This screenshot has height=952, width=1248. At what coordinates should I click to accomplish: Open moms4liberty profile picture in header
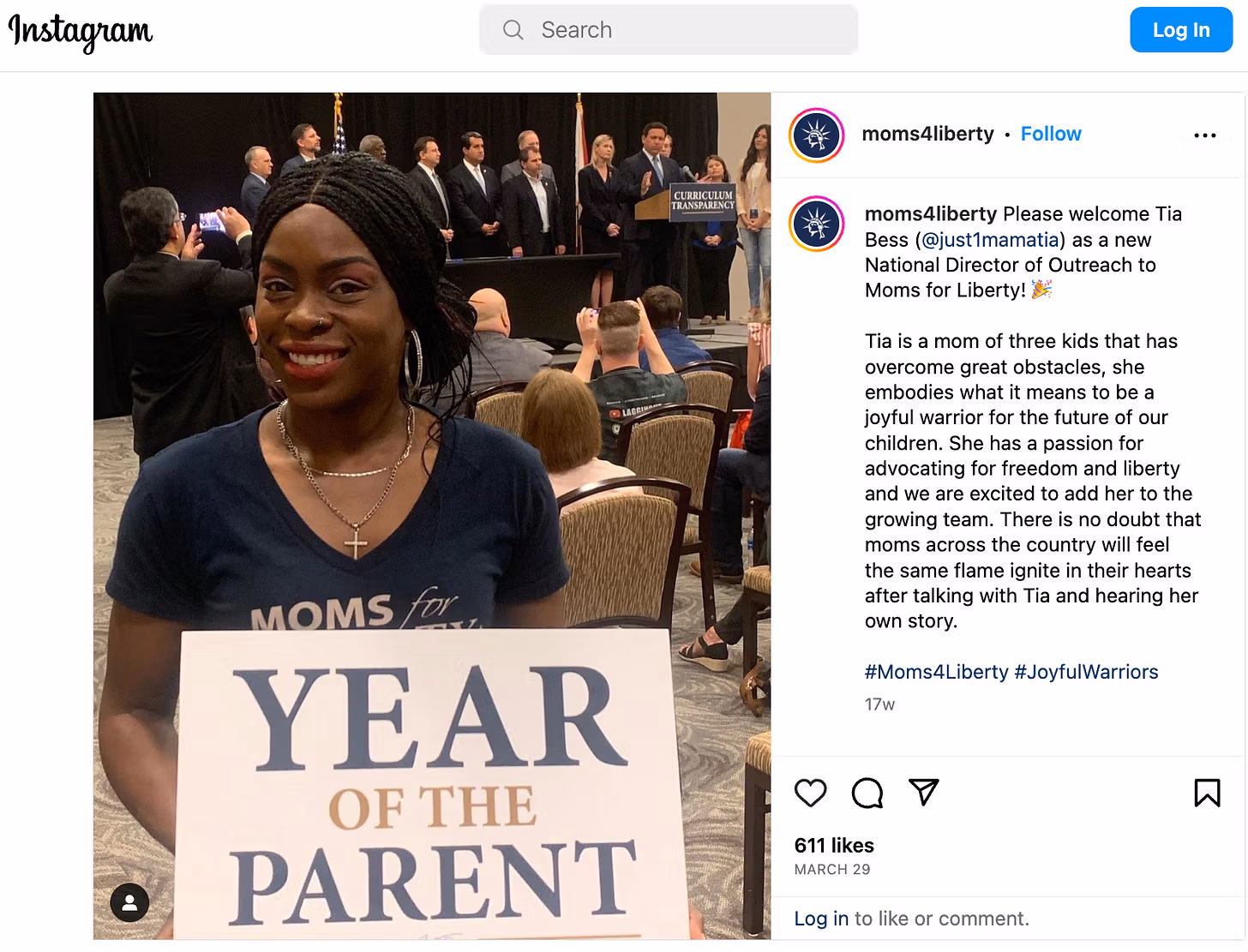coord(816,135)
